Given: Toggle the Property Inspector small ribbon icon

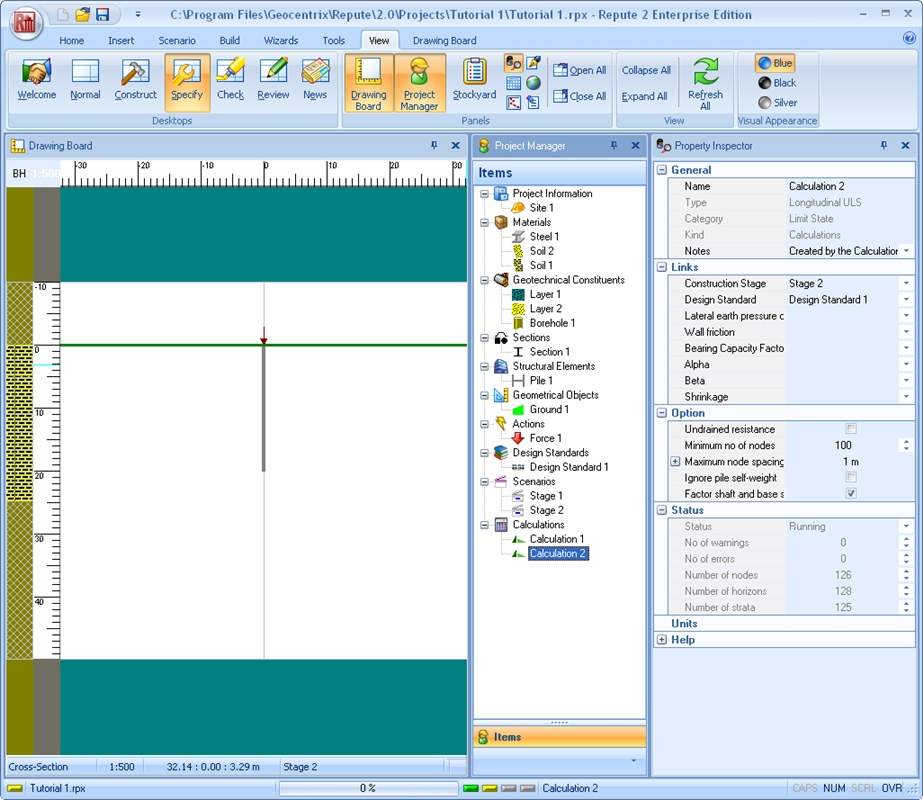Looking at the screenshot, I should [513, 63].
